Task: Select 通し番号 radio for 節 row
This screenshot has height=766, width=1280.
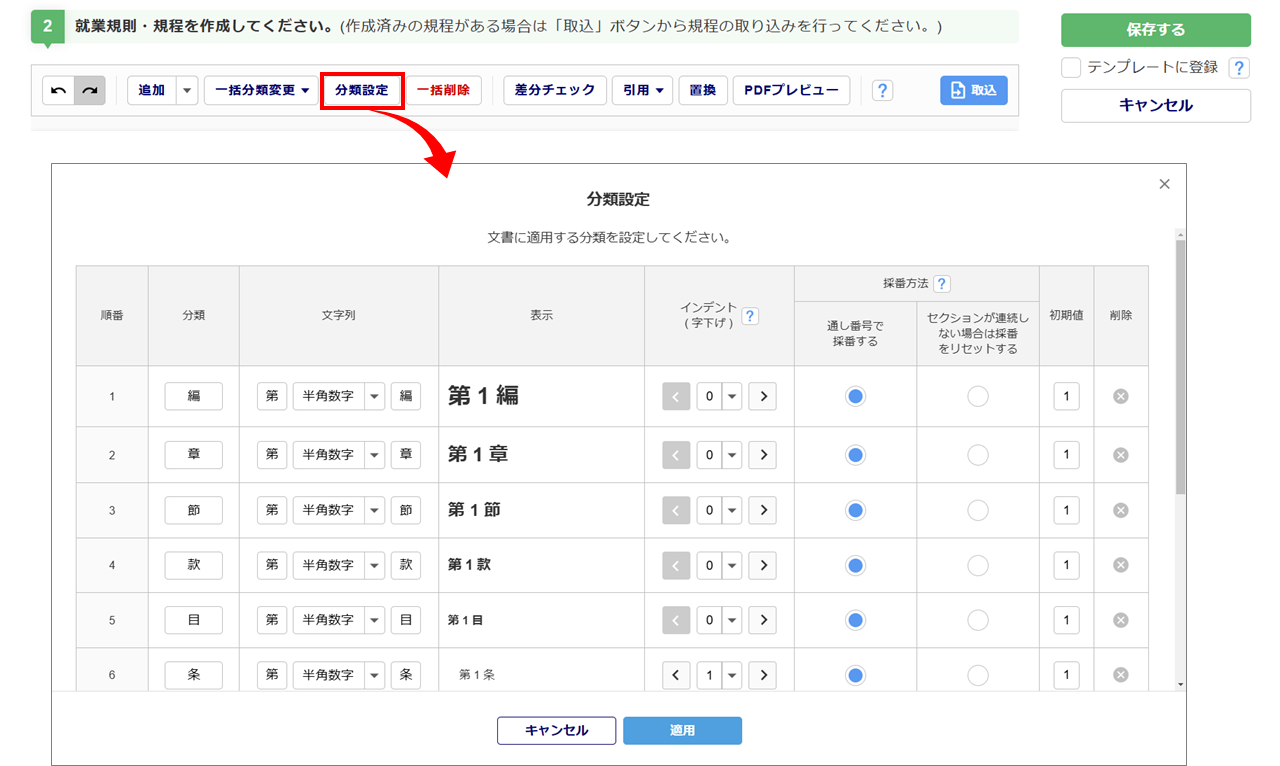Action: click(x=855, y=510)
